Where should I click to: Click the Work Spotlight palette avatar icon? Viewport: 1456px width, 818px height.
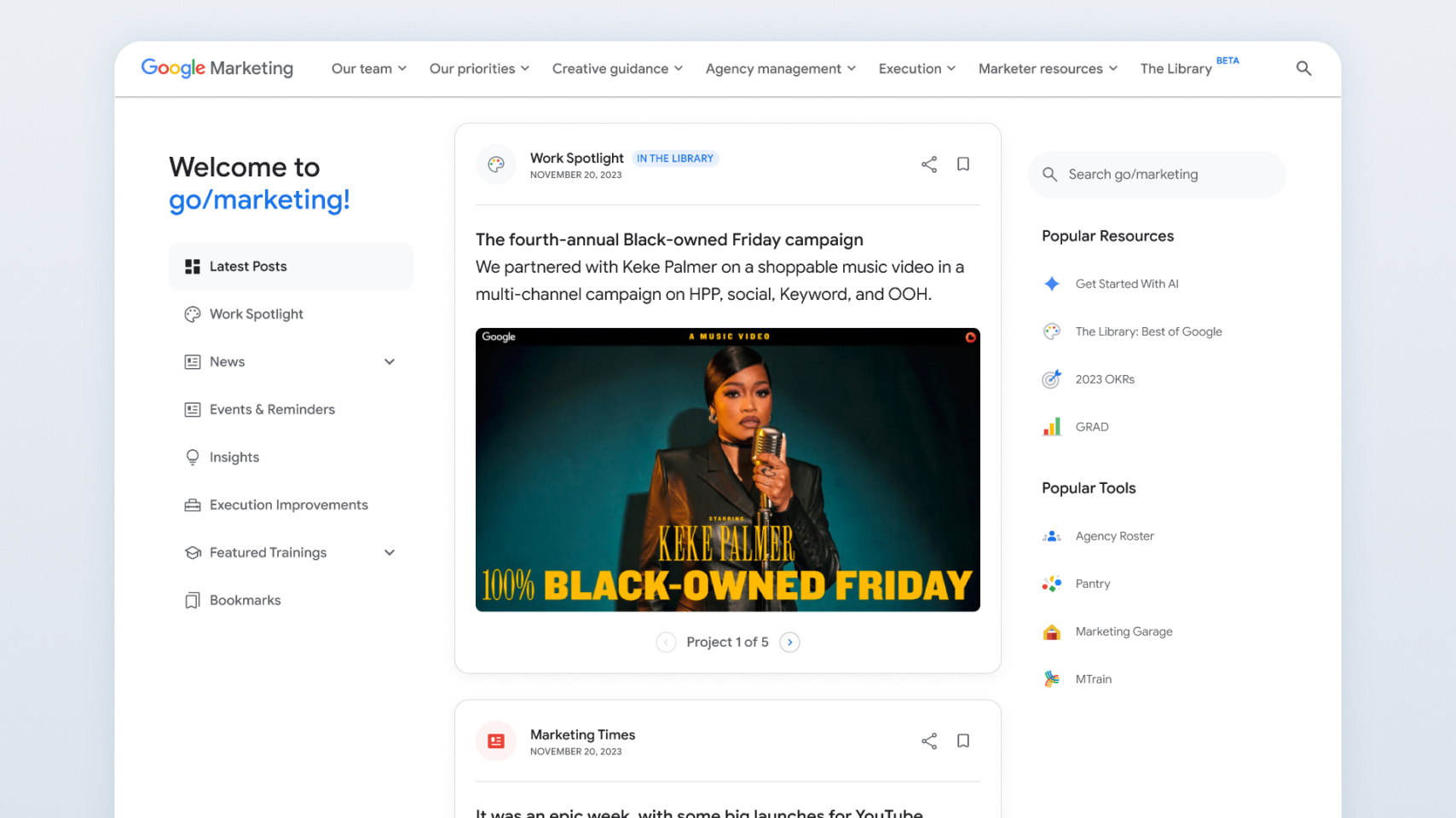(x=496, y=164)
